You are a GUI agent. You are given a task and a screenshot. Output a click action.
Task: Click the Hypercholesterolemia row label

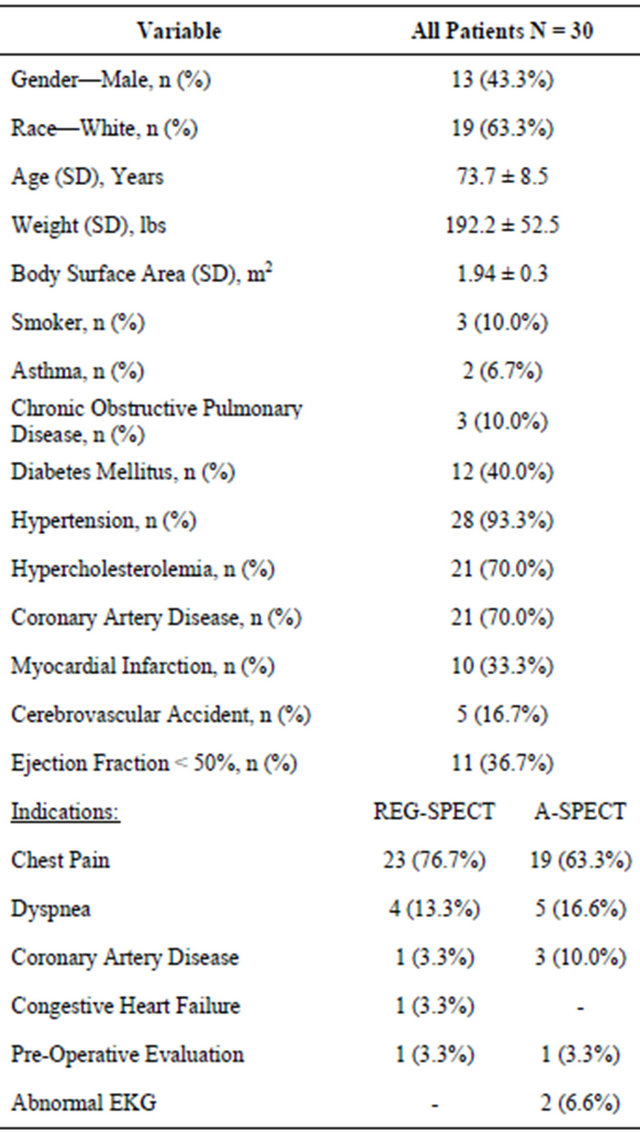point(142,570)
